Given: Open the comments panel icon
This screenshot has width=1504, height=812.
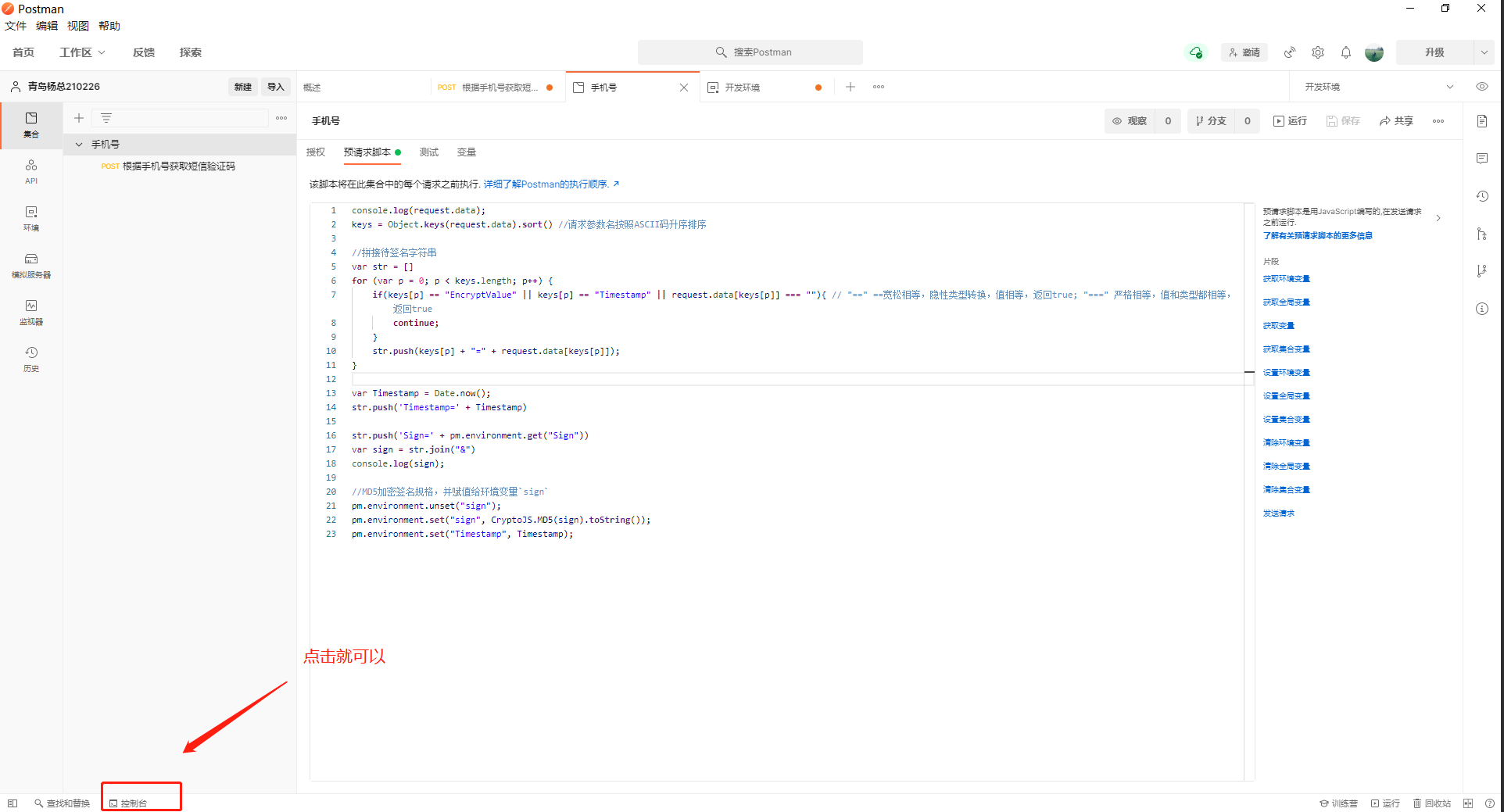Looking at the screenshot, I should 1482,159.
